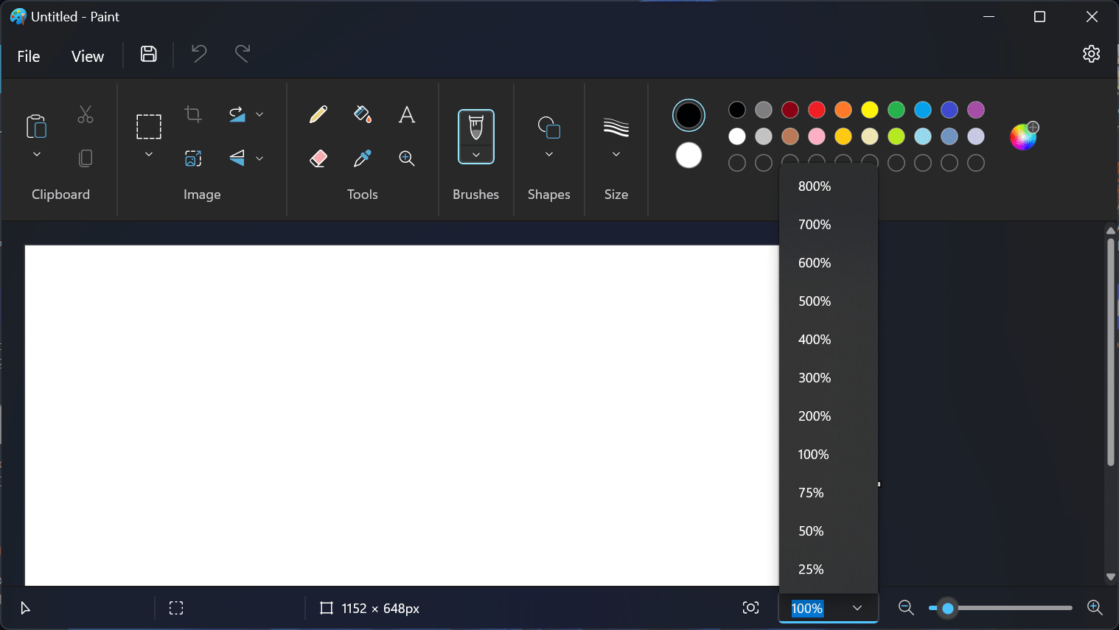Click the Paste icon in Clipboard group
This screenshot has height=630, width=1119.
36,126
